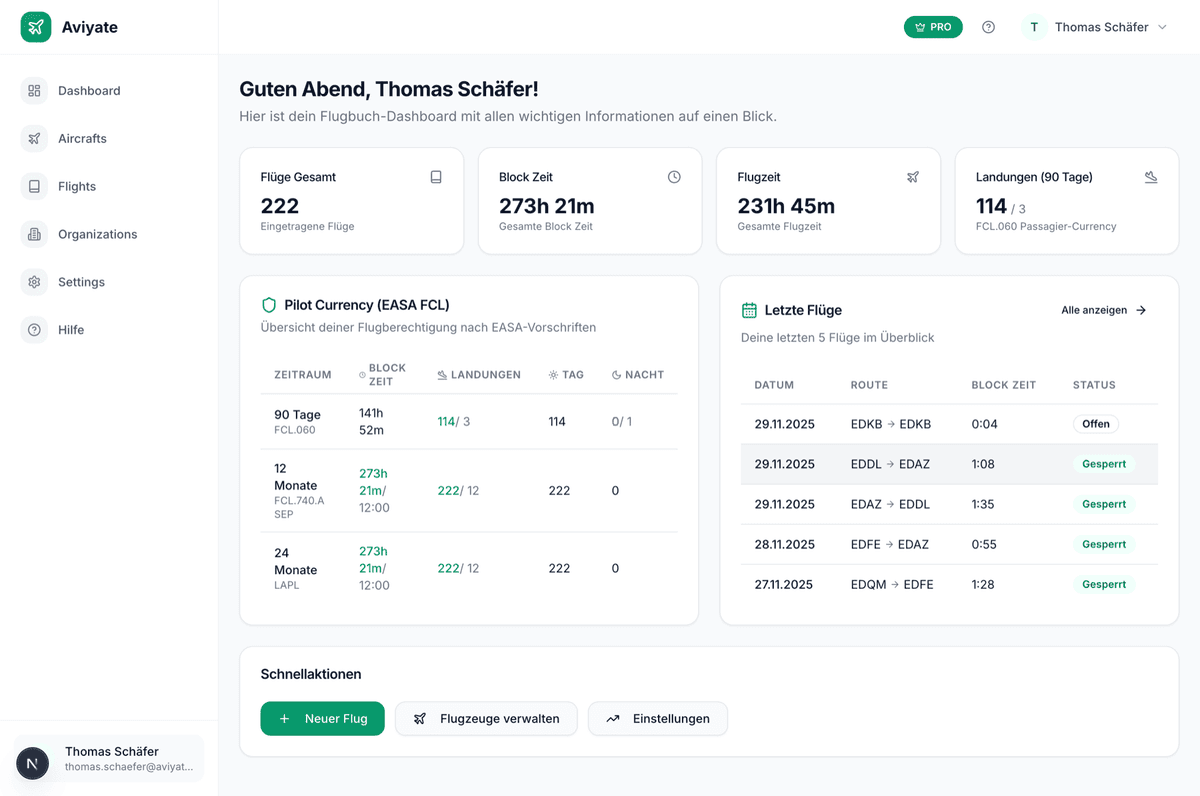Screen dimensions: 1200x796
Task: Click the Hilfe question mark icon
Action: tap(33, 330)
